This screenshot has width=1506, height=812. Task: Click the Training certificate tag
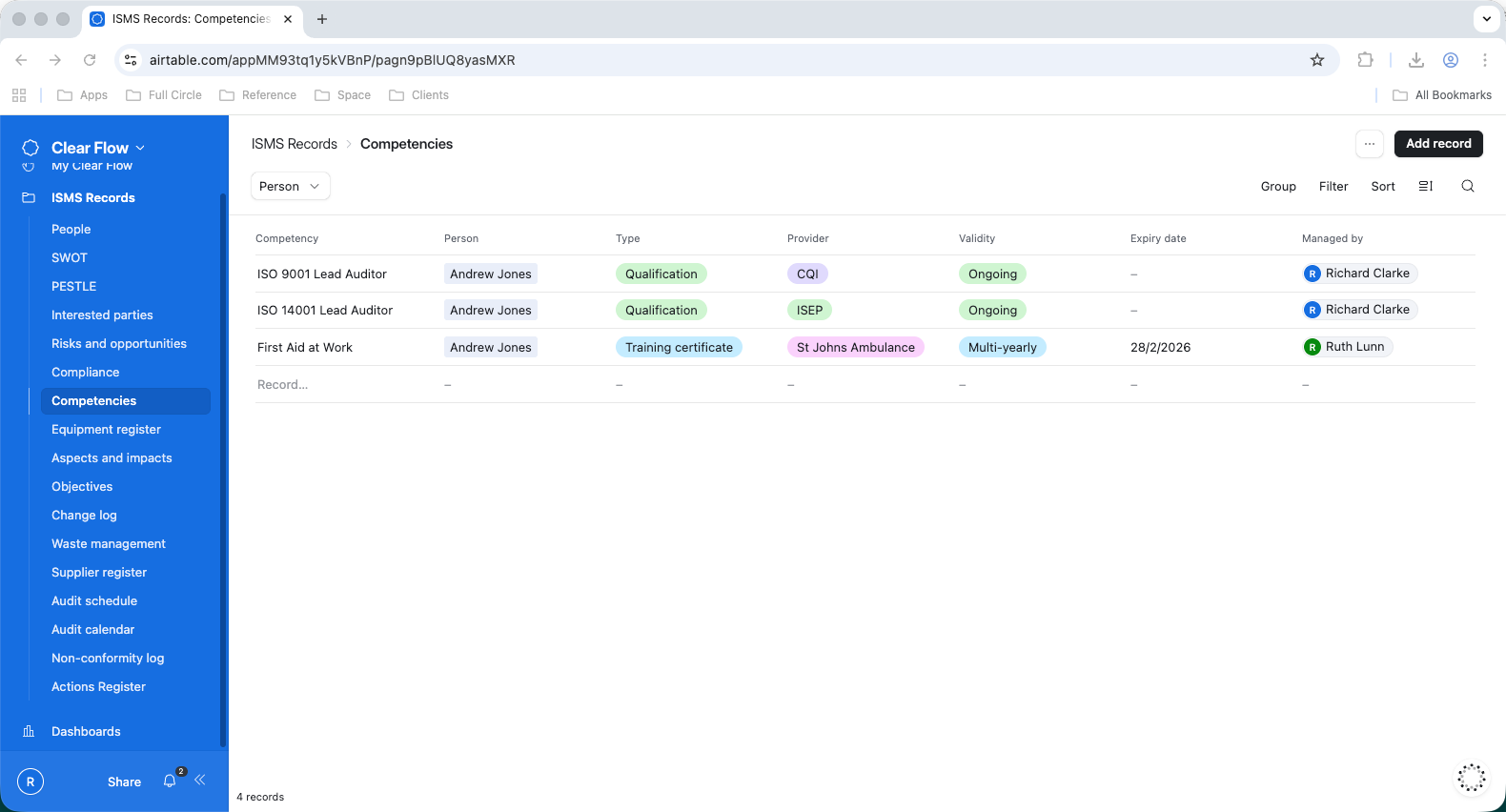pos(679,348)
